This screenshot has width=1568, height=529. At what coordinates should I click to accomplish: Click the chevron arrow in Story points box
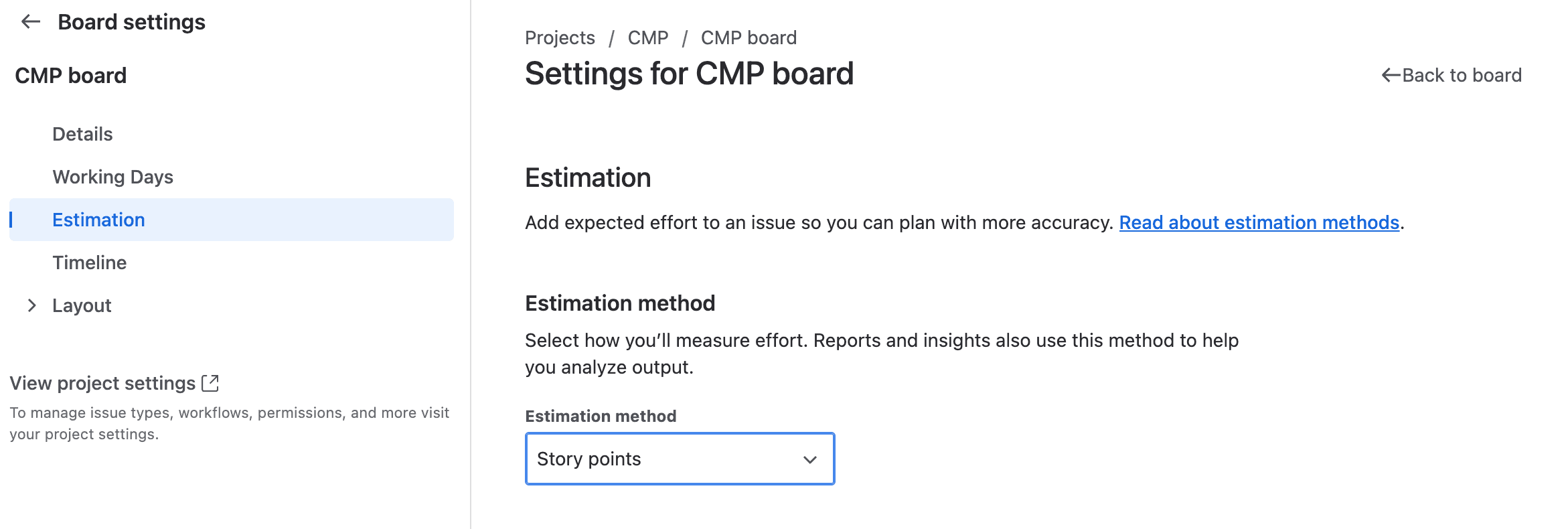coord(809,459)
